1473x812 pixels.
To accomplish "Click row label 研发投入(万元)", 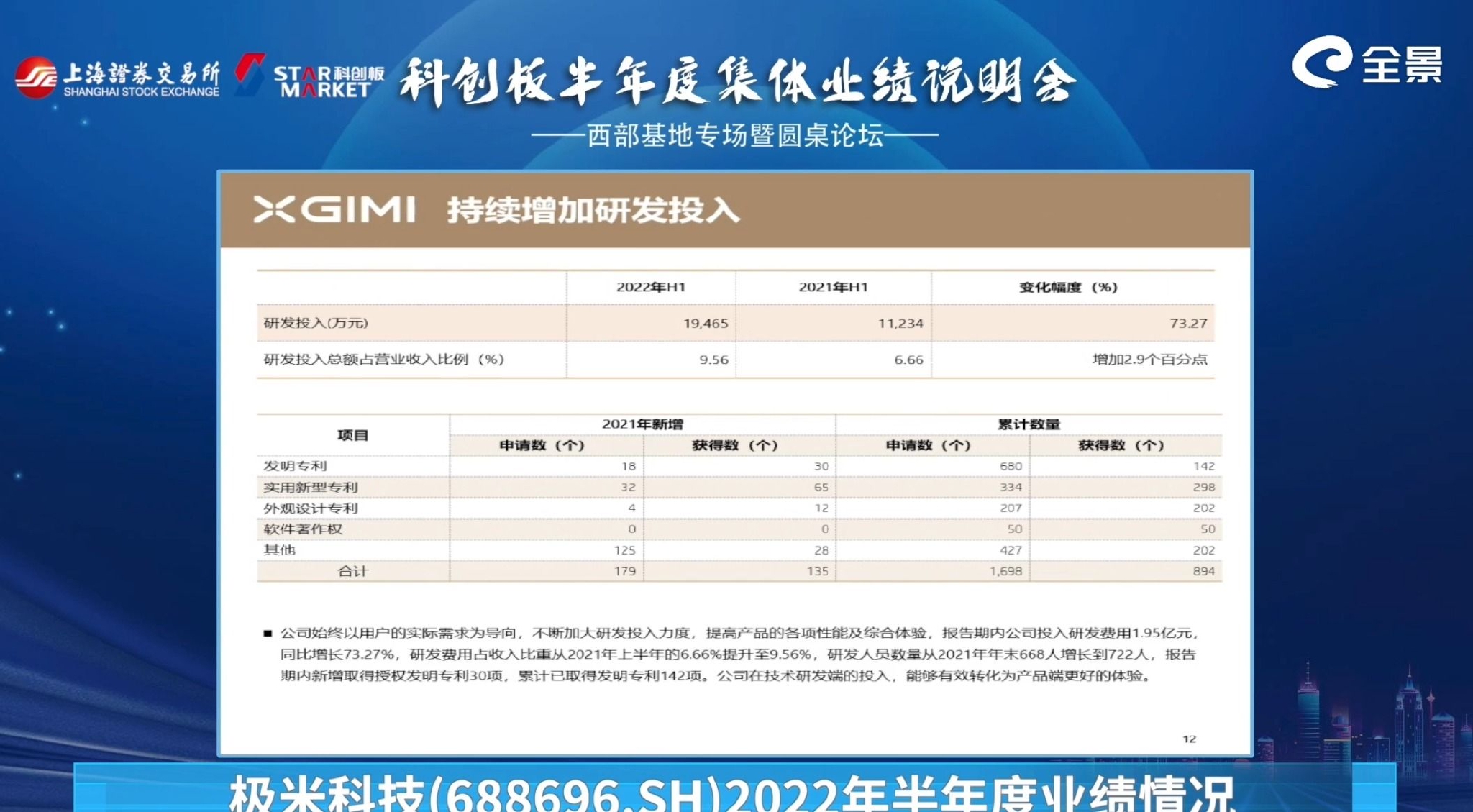I will (x=316, y=323).
